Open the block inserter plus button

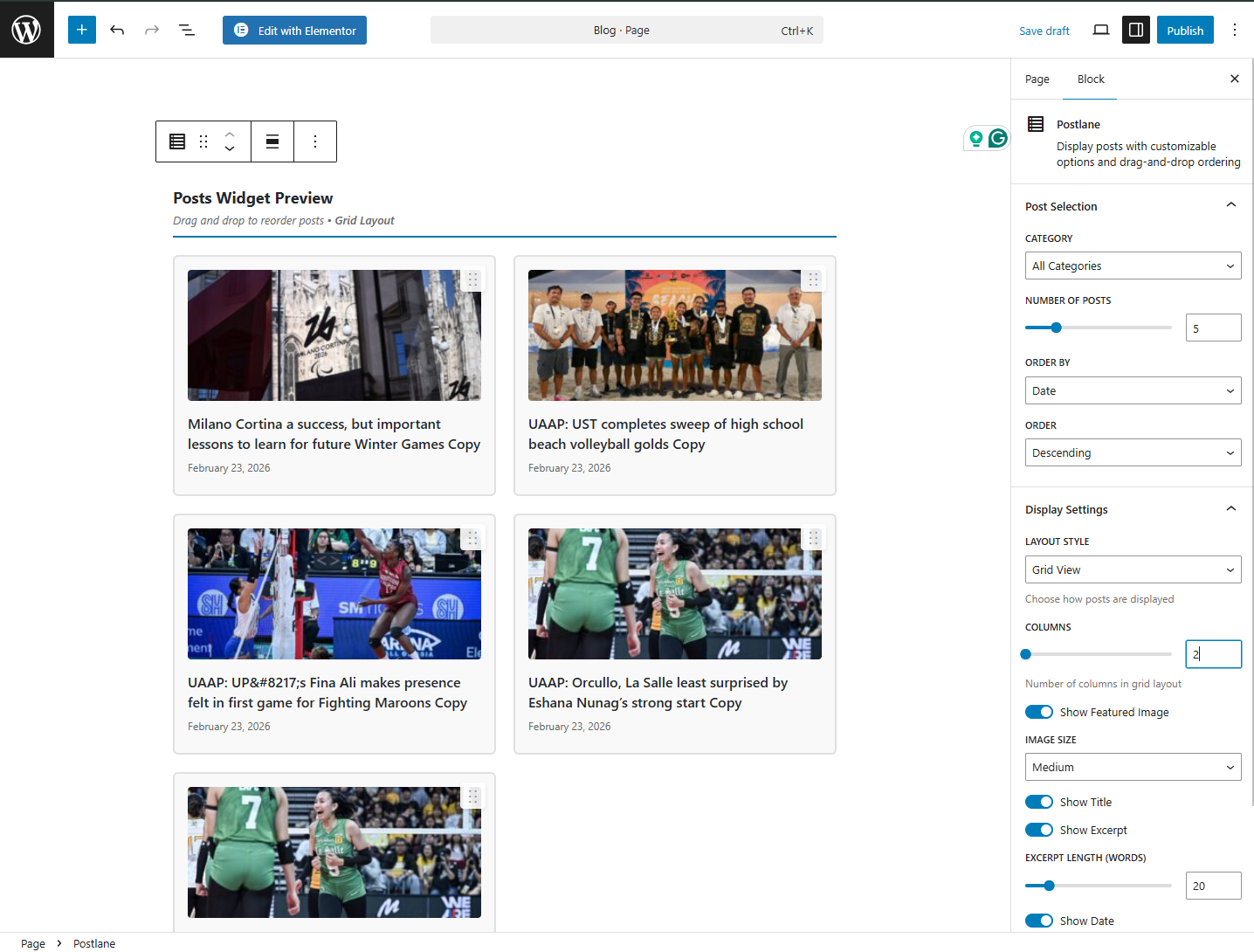point(82,30)
